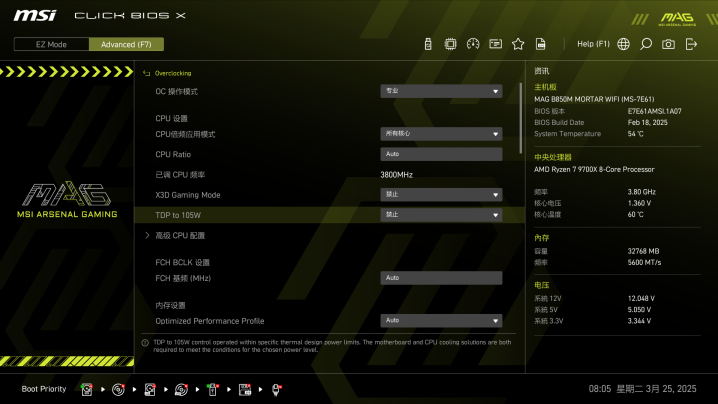Click the CPU Ratio input field
This screenshot has height=404, width=718.
tap(441, 154)
